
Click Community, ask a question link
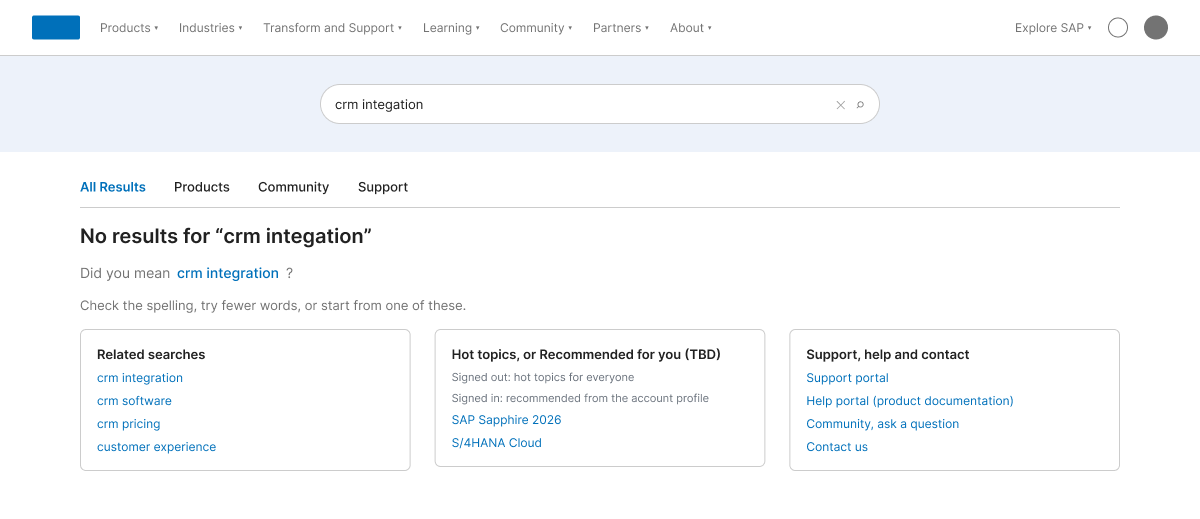click(883, 424)
